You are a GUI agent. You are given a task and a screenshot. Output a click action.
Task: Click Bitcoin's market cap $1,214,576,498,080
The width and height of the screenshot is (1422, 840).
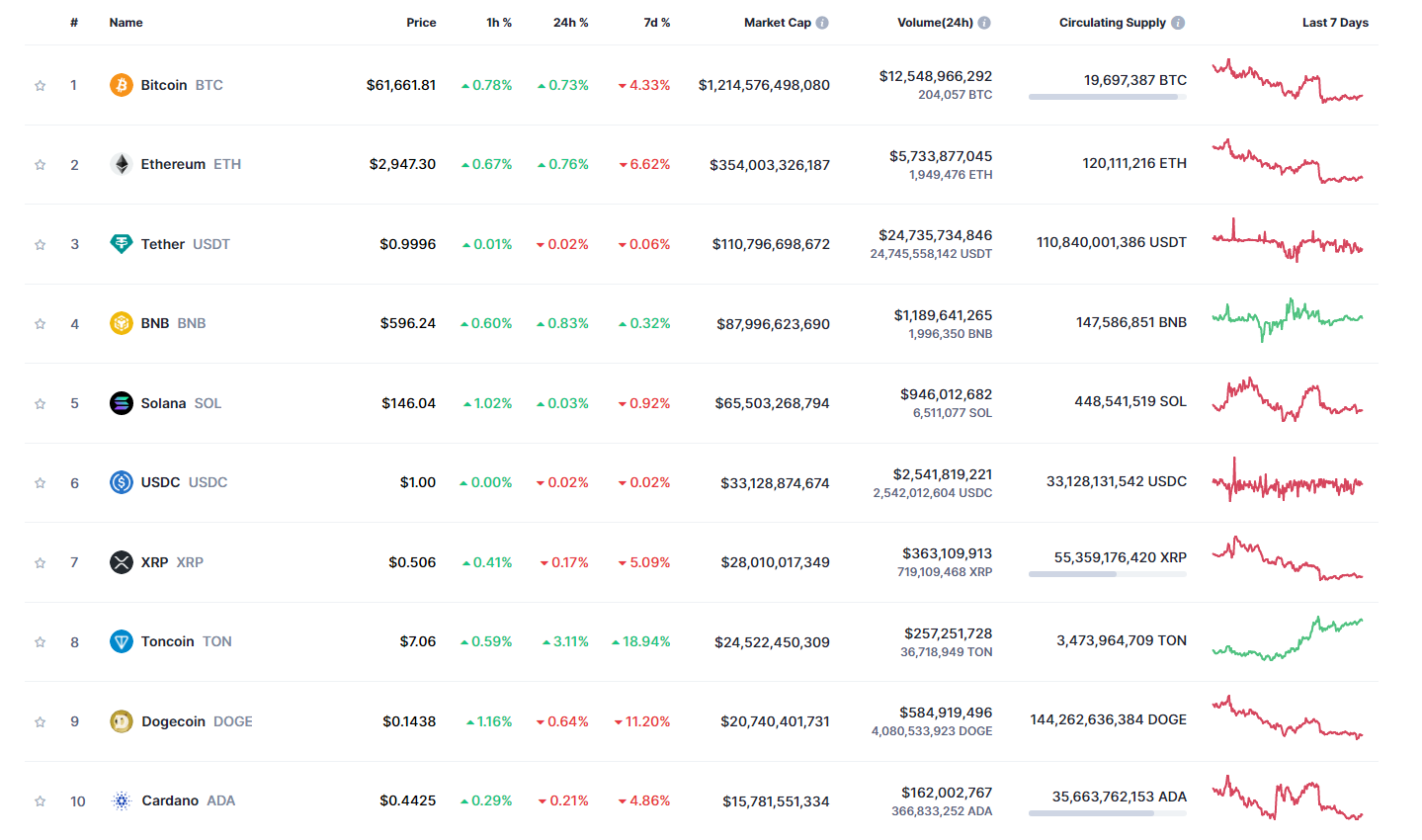pos(764,85)
